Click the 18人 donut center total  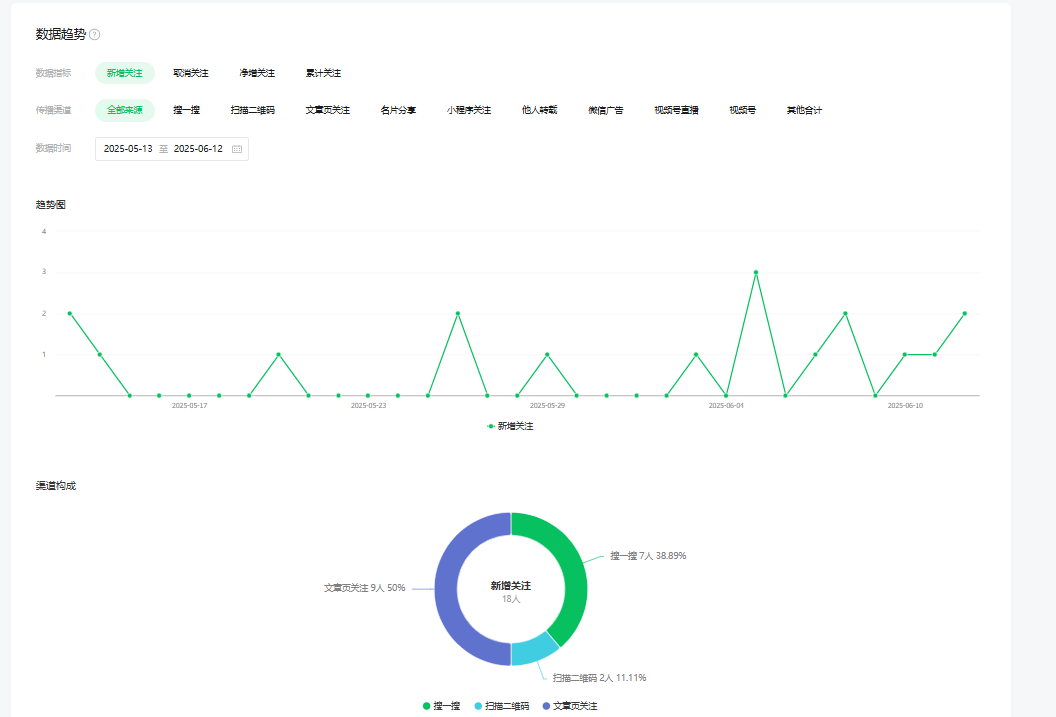(511, 599)
